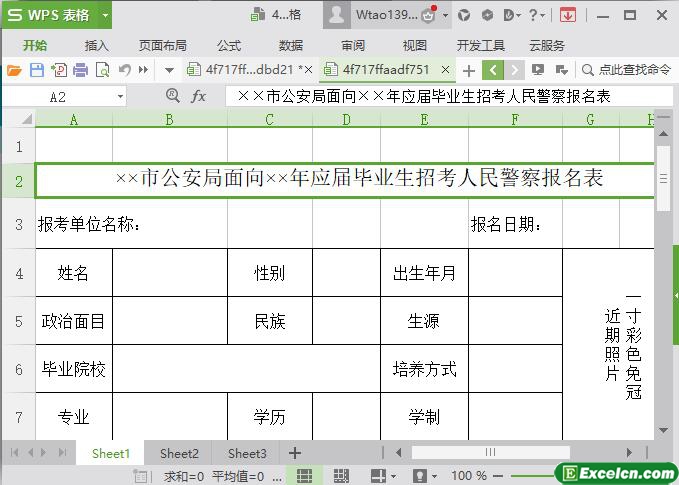Click the 4...格 document icon in title bar
The width and height of the screenshot is (679, 485).
point(258,15)
